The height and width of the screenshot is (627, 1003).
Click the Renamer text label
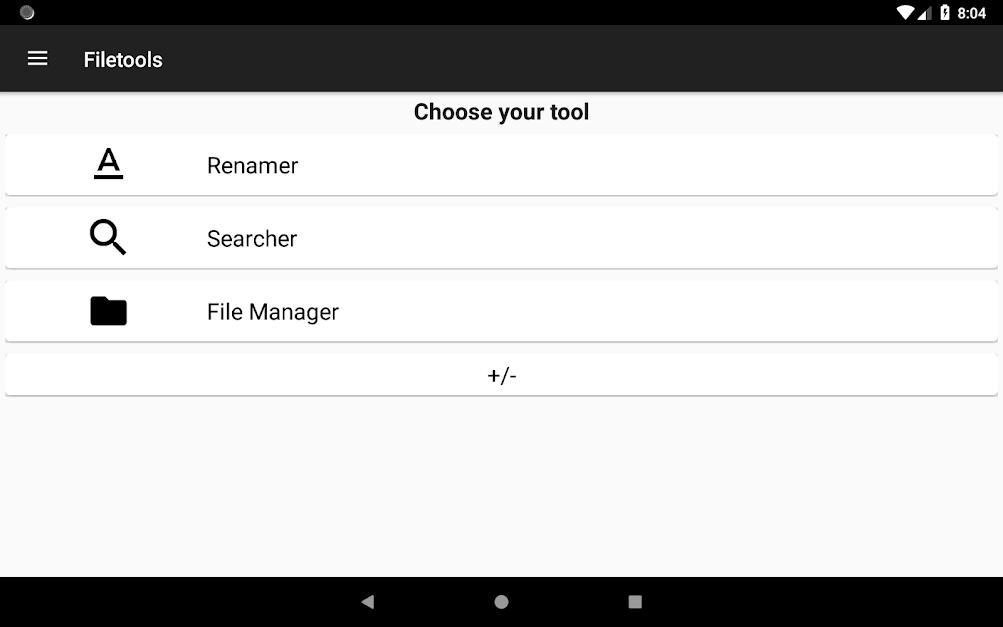[x=253, y=166]
